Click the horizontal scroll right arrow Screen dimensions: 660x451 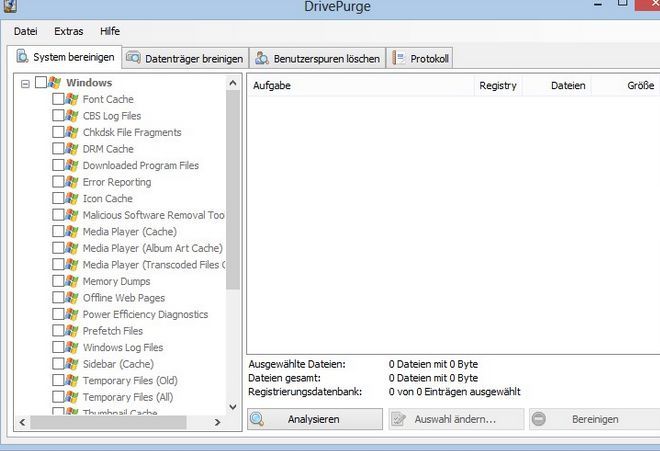coord(218,422)
